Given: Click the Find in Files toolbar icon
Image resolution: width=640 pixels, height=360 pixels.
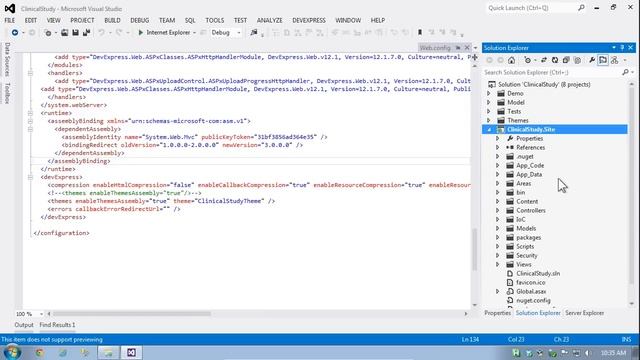Looking at the screenshot, I should point(254,32).
